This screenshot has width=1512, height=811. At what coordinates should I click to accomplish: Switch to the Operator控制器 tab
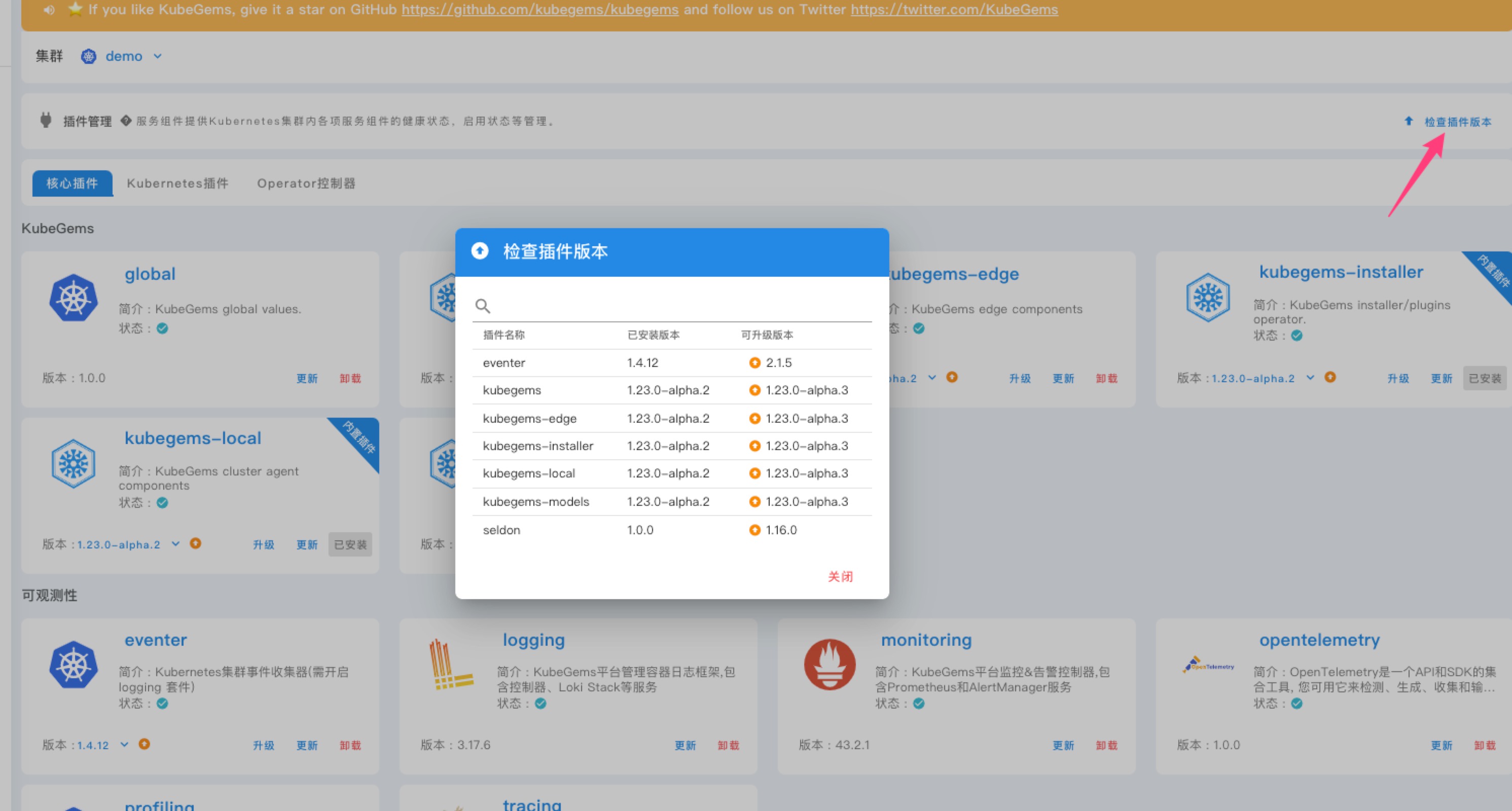click(x=306, y=183)
